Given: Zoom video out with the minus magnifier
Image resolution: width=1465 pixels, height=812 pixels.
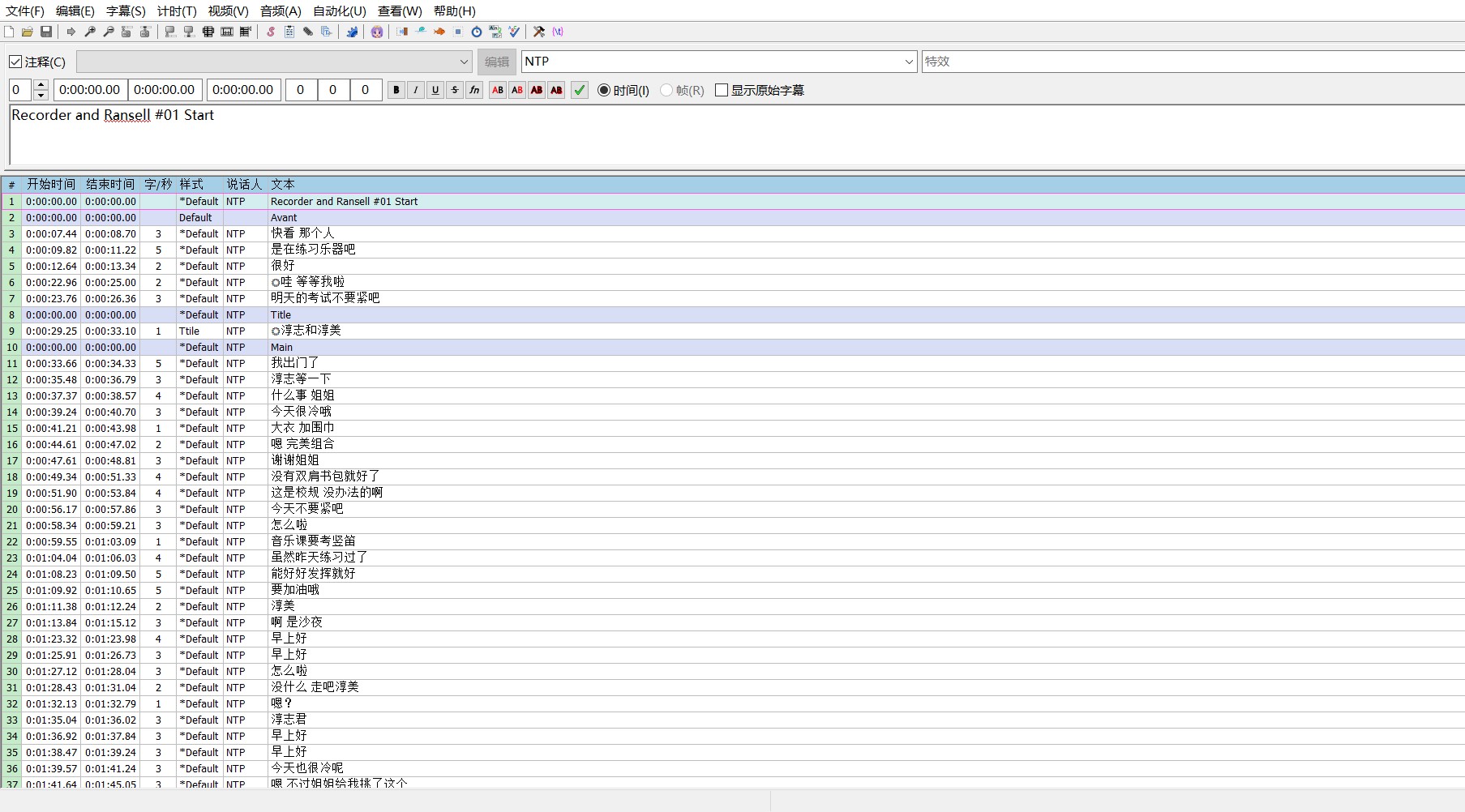Looking at the screenshot, I should tap(109, 32).
